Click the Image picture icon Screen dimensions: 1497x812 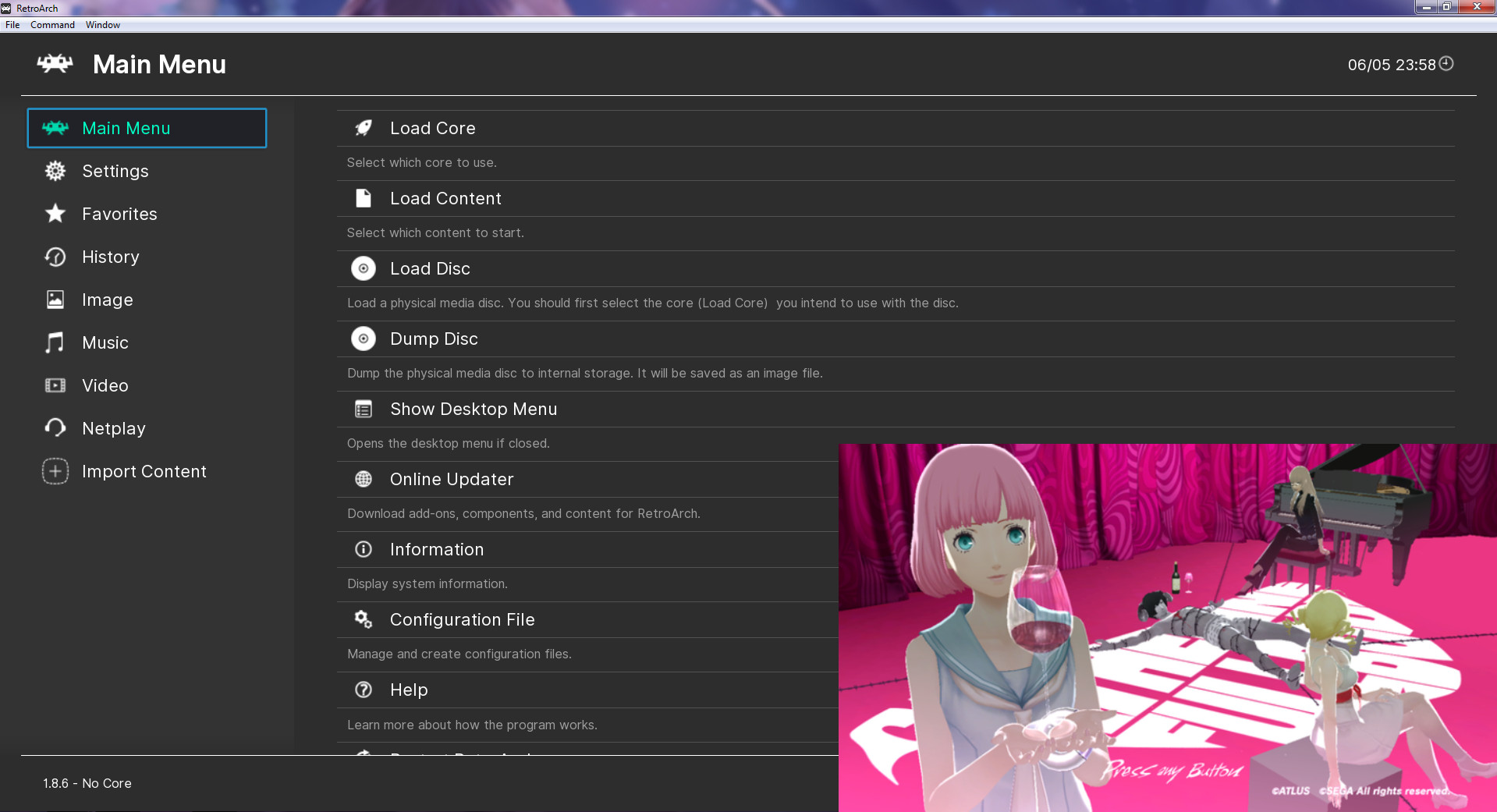(55, 300)
